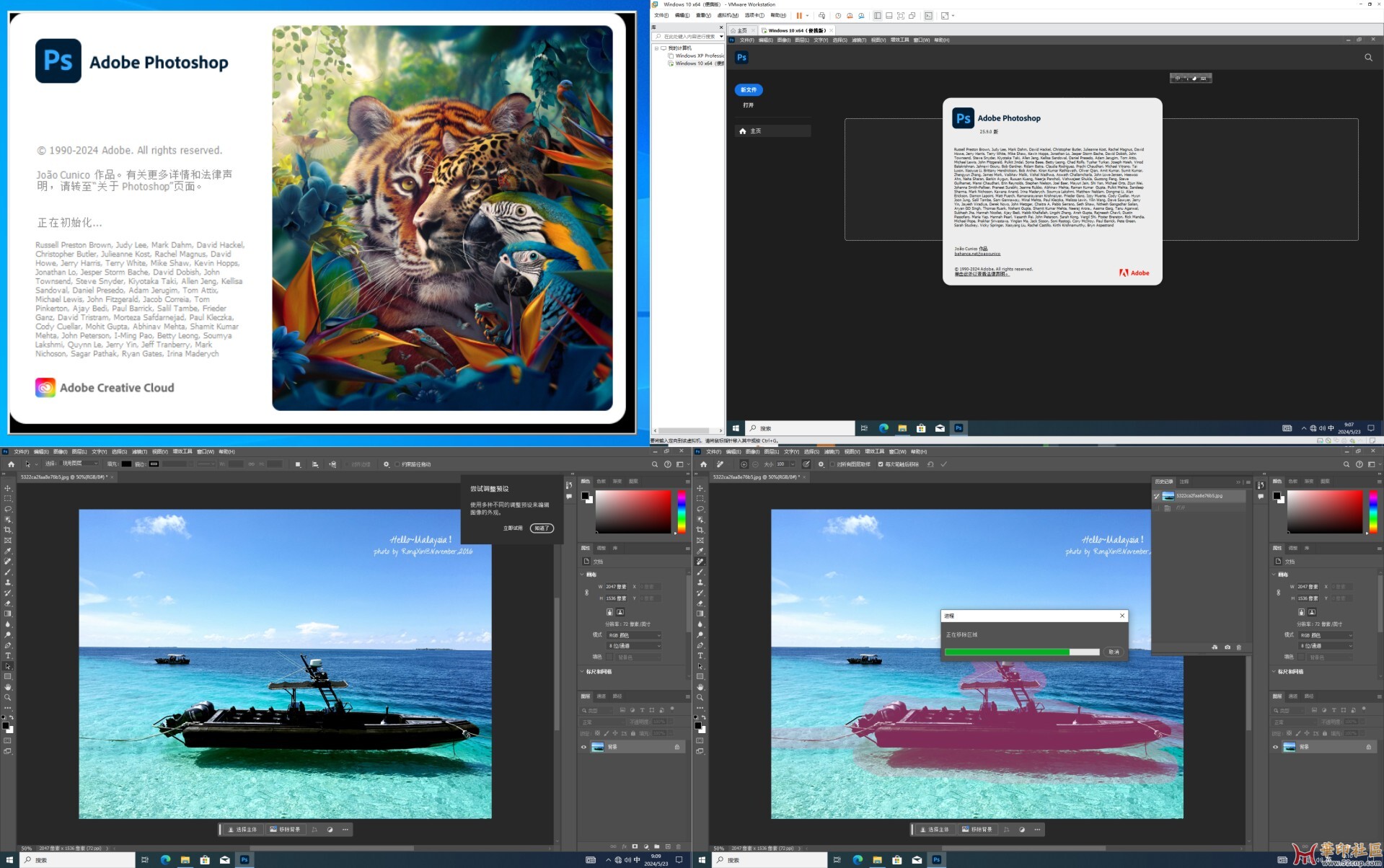Click Windows search box in VM taskbar
The height and width of the screenshot is (868, 1384).
800,428
